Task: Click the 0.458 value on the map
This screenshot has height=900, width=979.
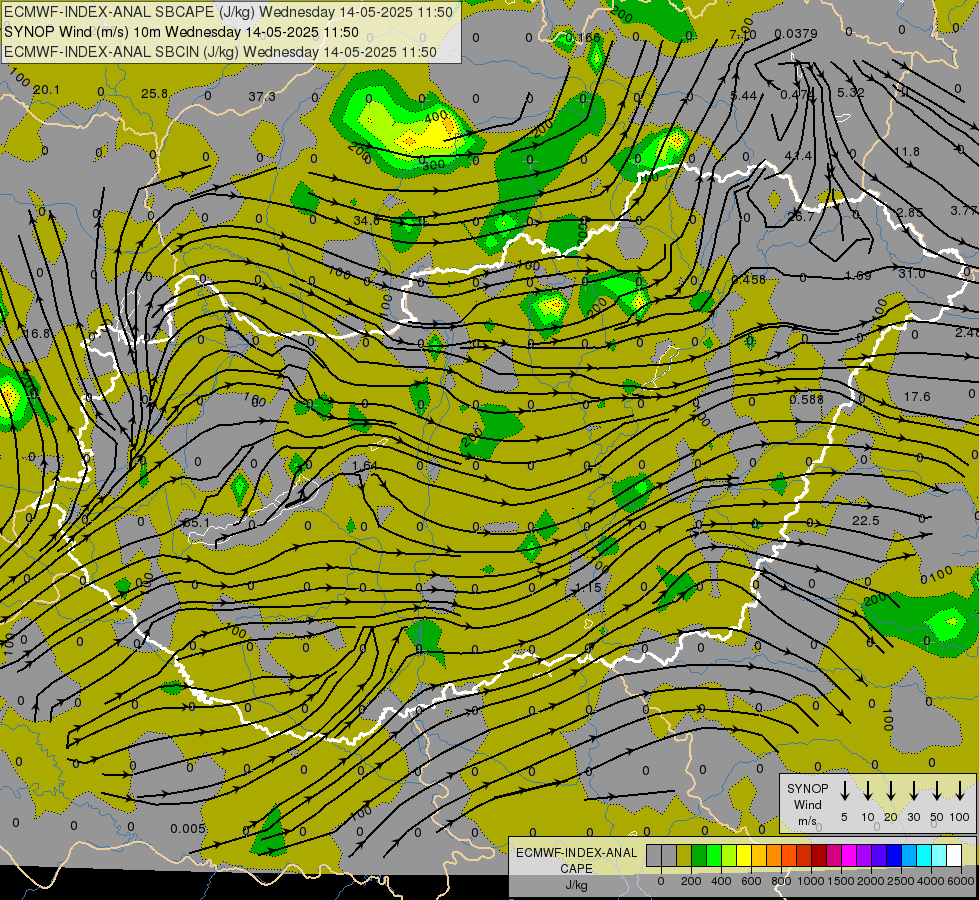Action: [748, 279]
